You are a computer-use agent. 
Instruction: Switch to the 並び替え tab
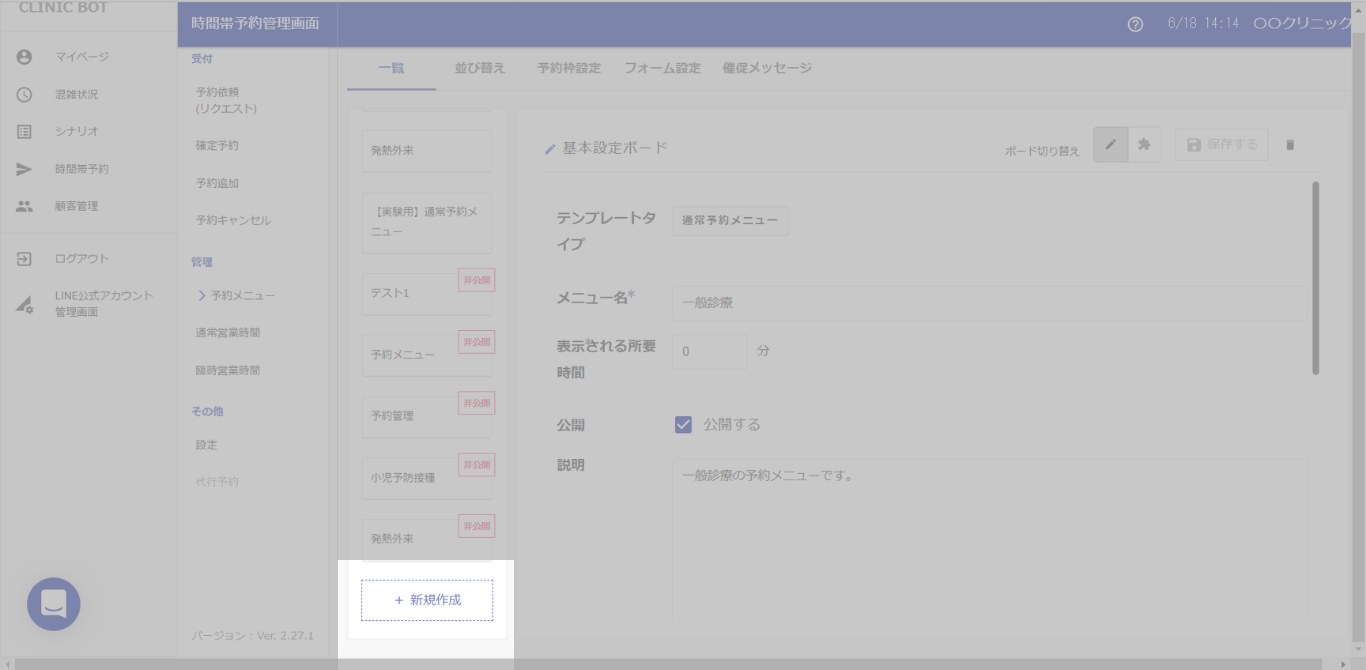tap(480, 69)
